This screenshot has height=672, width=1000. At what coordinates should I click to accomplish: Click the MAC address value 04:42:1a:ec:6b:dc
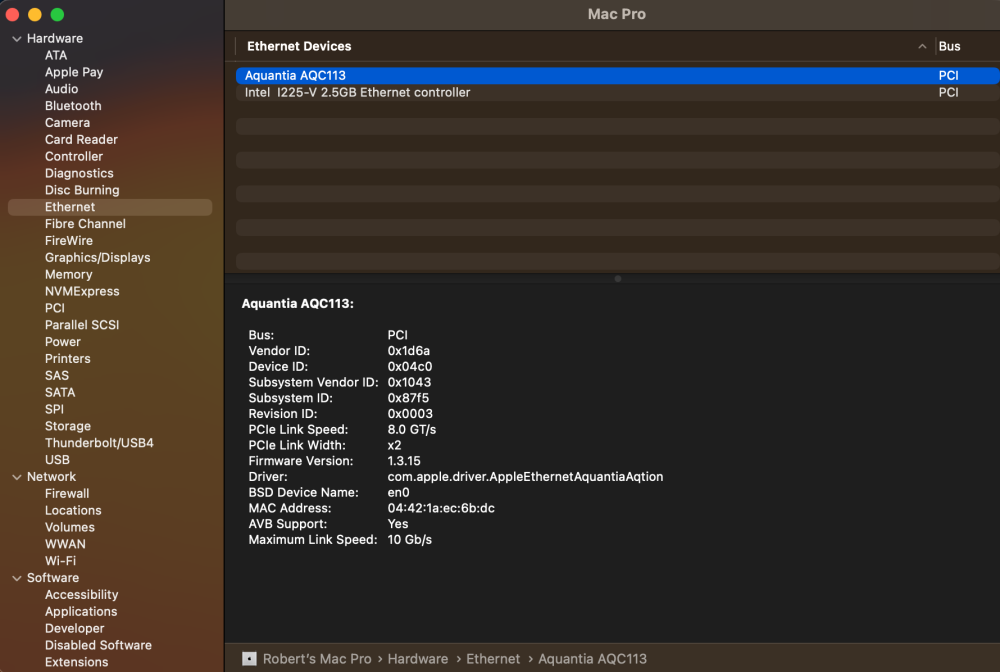(441, 508)
